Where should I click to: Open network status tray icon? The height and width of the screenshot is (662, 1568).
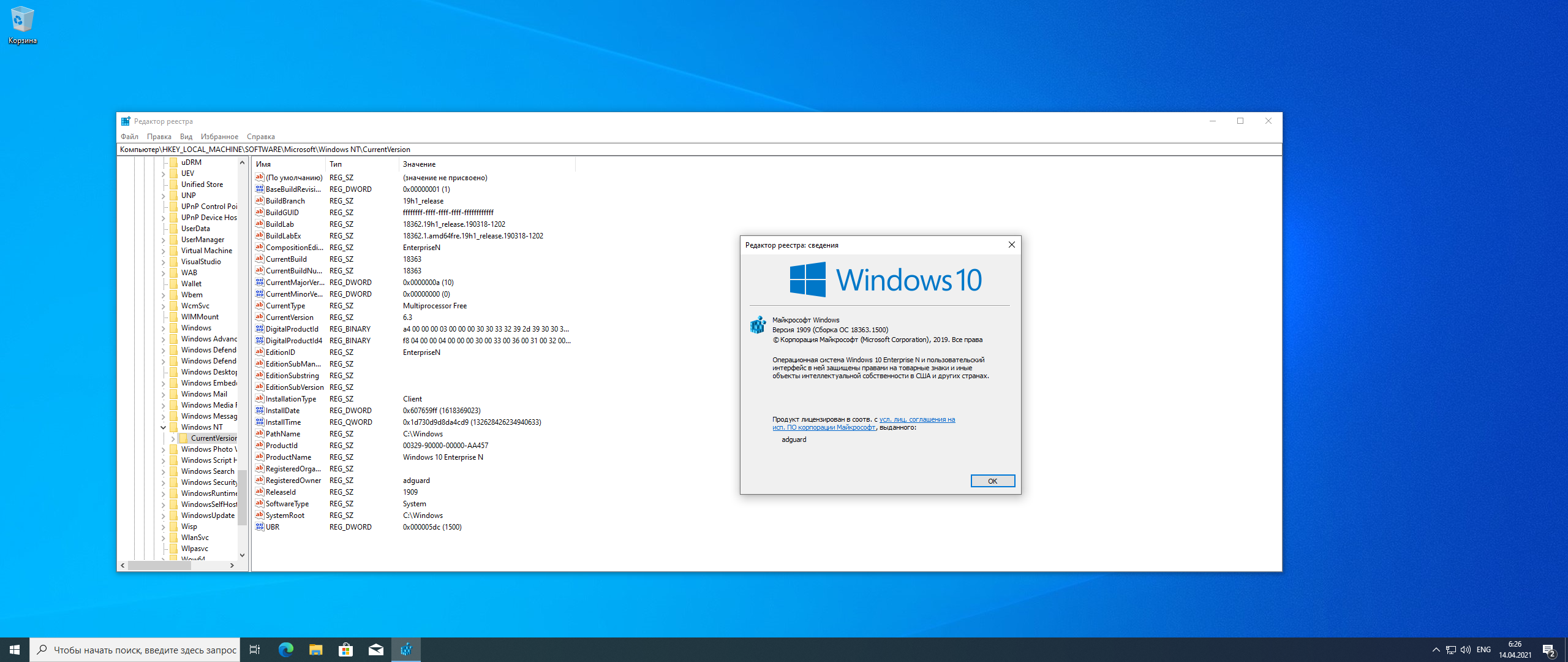pos(1451,650)
